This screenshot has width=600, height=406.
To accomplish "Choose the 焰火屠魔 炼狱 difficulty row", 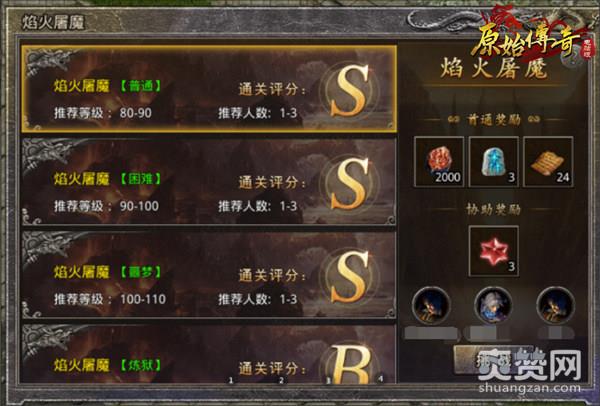I will pos(209,354).
